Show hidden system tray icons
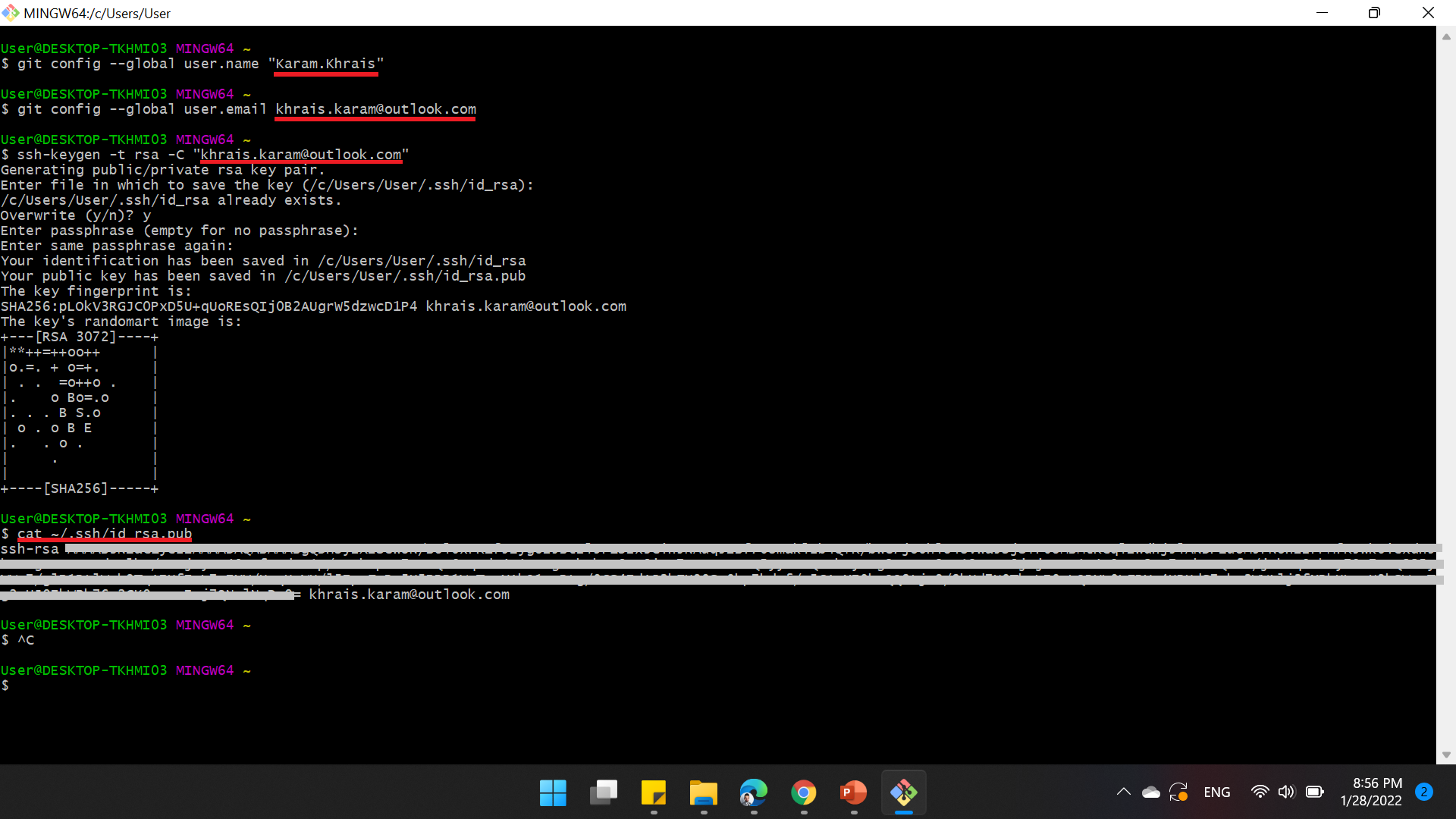The image size is (1456, 819). (1123, 792)
